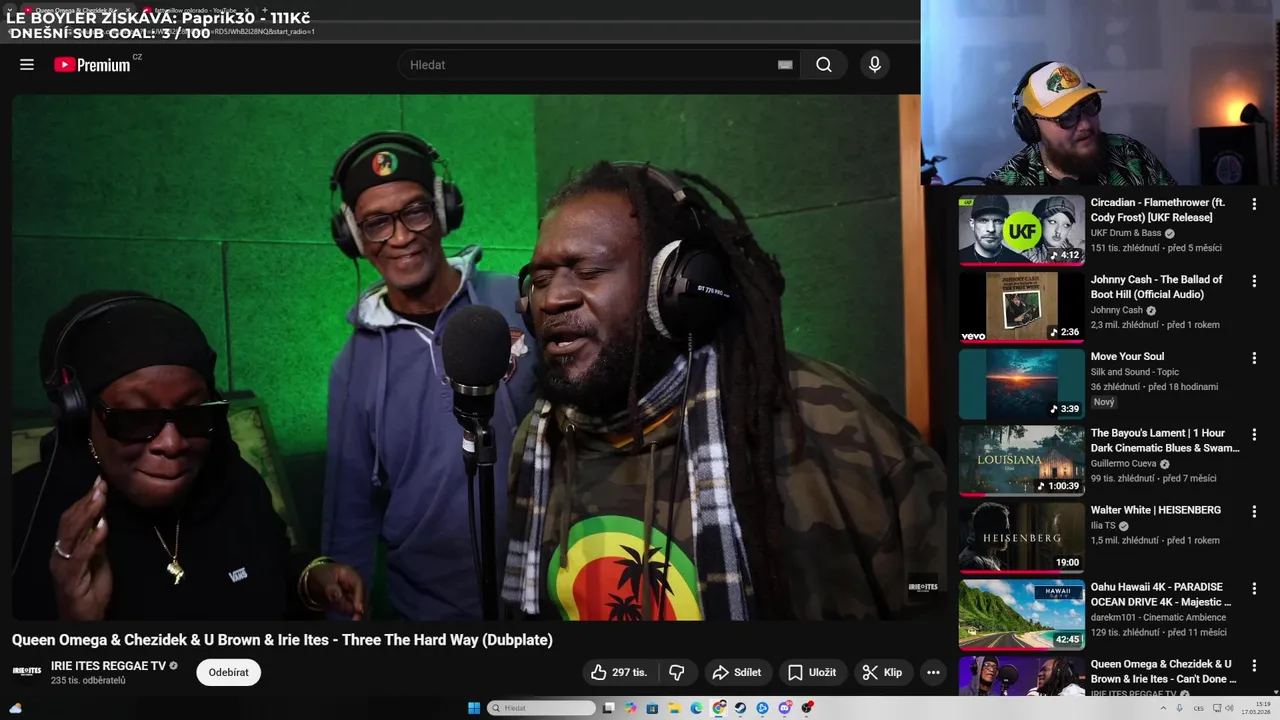Open the YouTube guide hamburger menu
Viewport: 1280px width, 720px height.
[x=27, y=65]
